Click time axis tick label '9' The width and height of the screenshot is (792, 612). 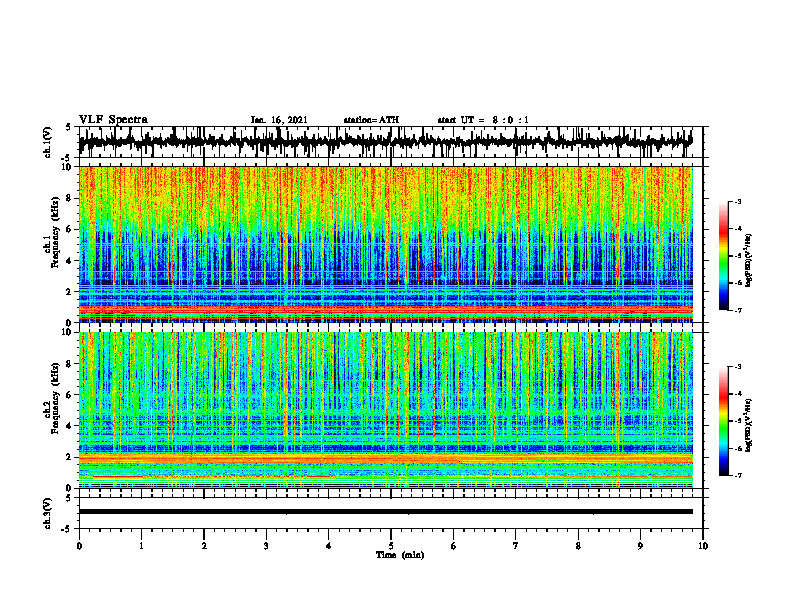click(640, 546)
